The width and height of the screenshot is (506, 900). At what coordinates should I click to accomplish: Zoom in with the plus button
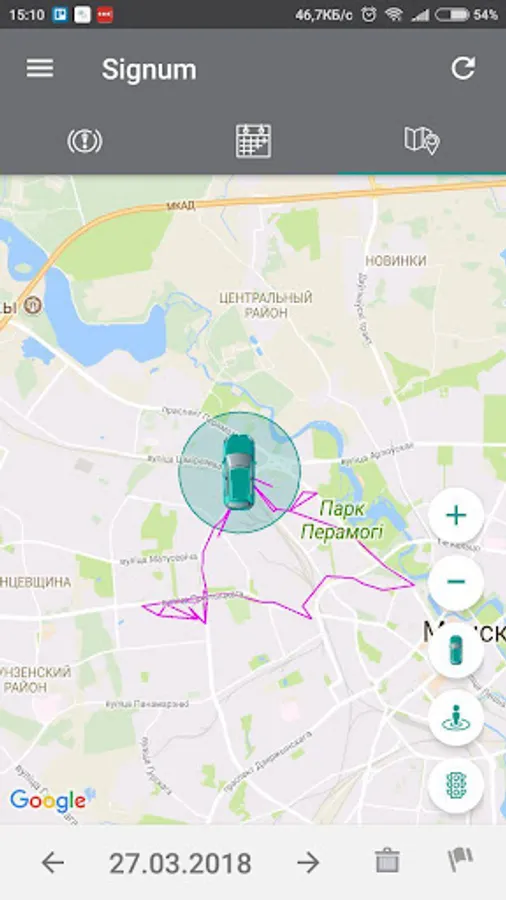[x=456, y=515]
